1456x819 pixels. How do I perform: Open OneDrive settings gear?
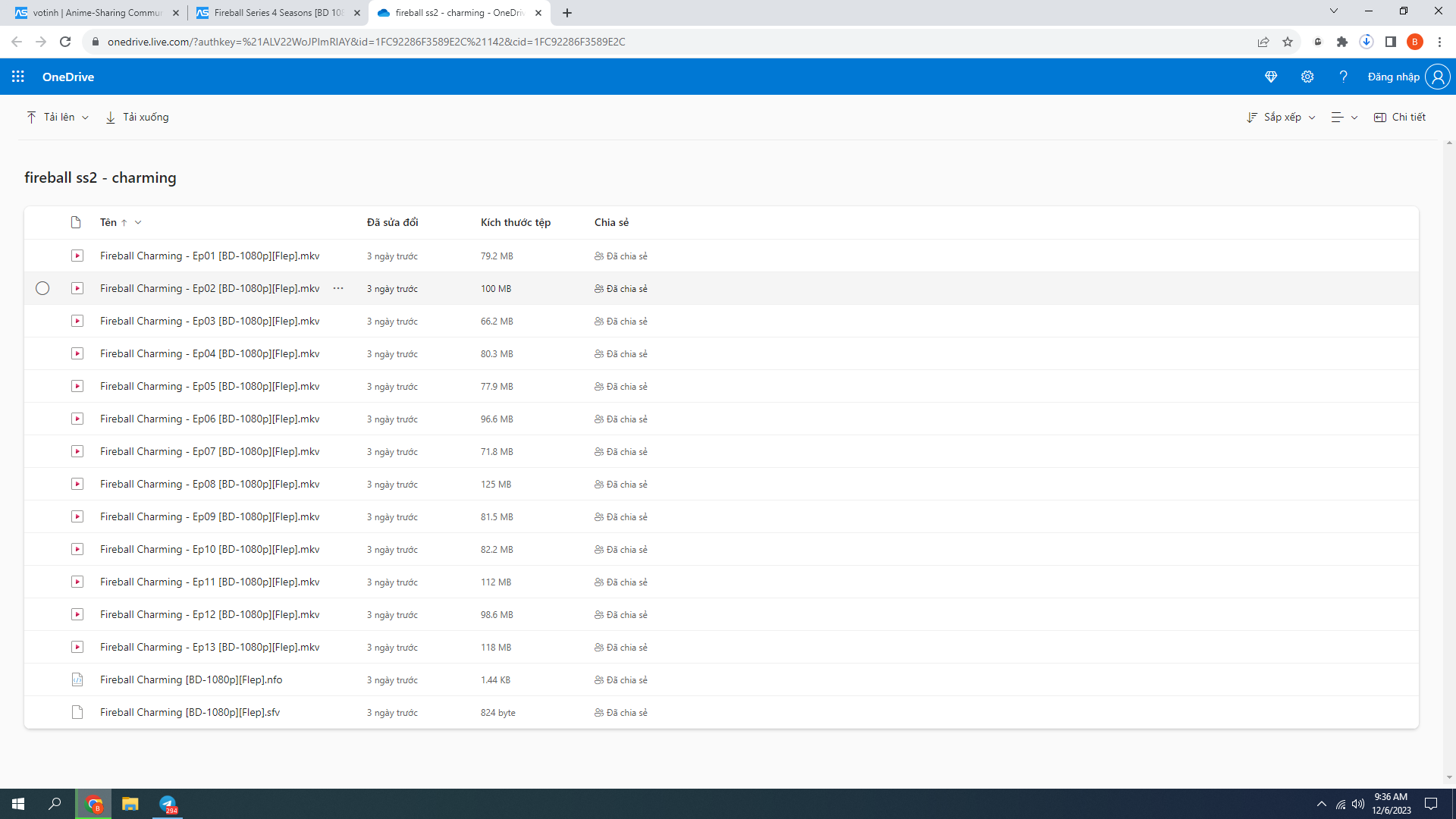pos(1307,77)
